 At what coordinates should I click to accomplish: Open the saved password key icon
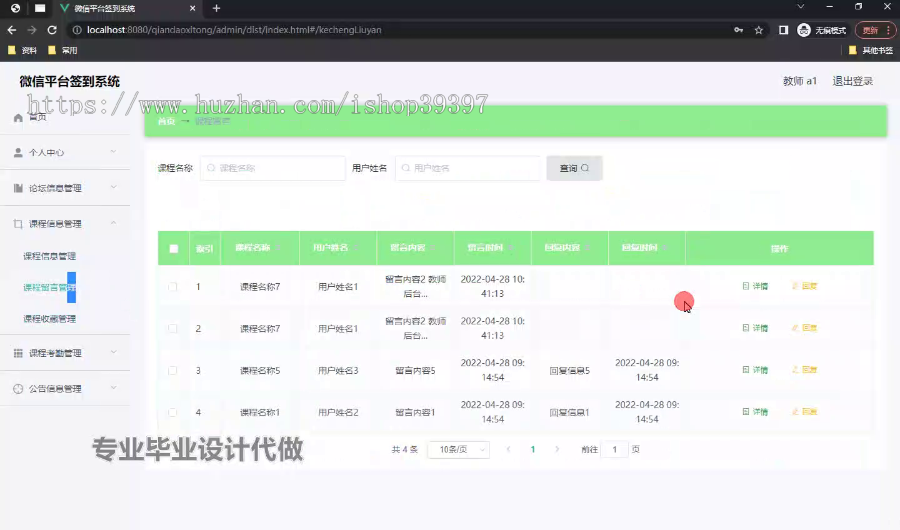(739, 30)
